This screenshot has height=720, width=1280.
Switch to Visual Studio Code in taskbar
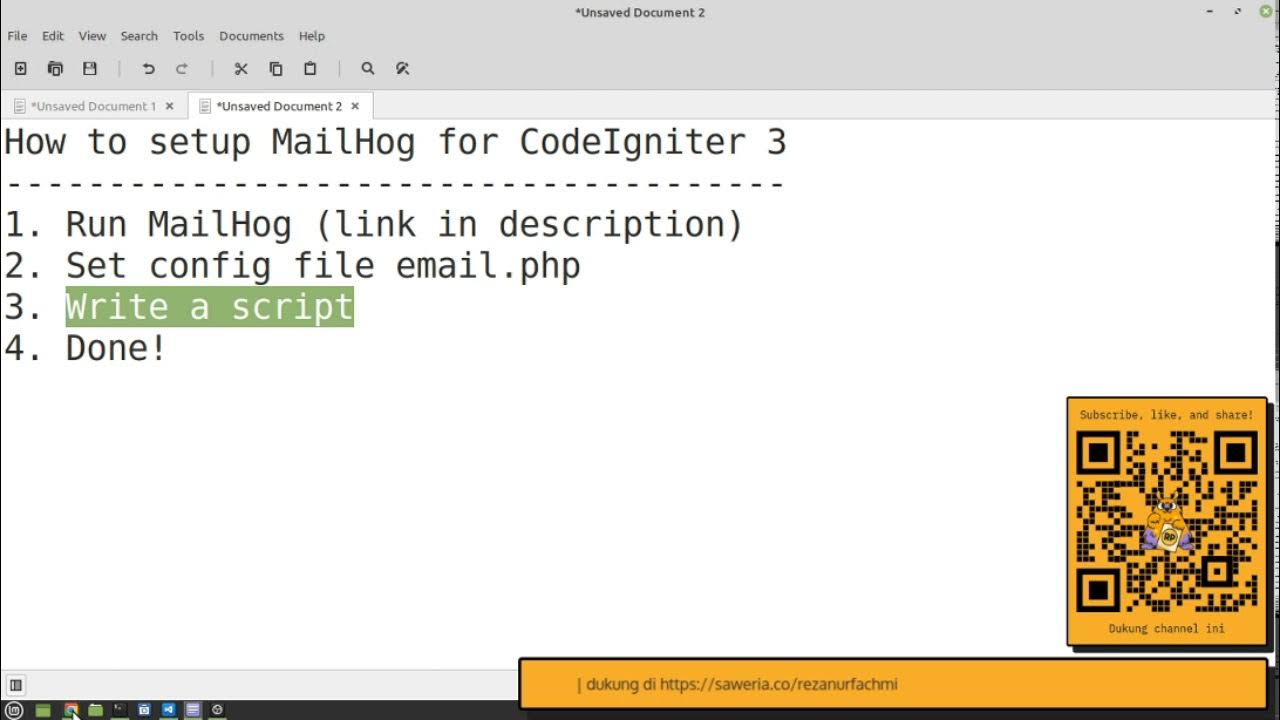168,710
